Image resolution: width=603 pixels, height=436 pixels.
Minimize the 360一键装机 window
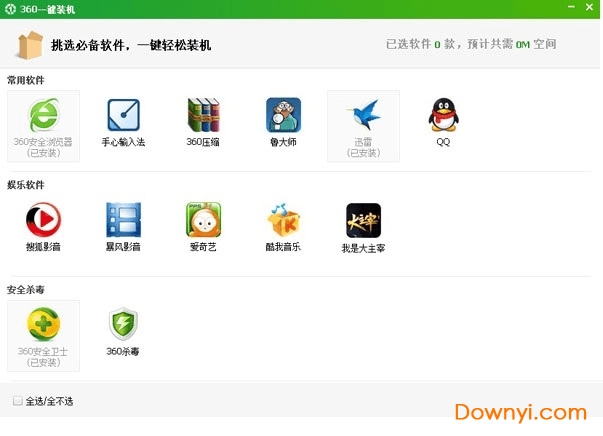[571, 7]
